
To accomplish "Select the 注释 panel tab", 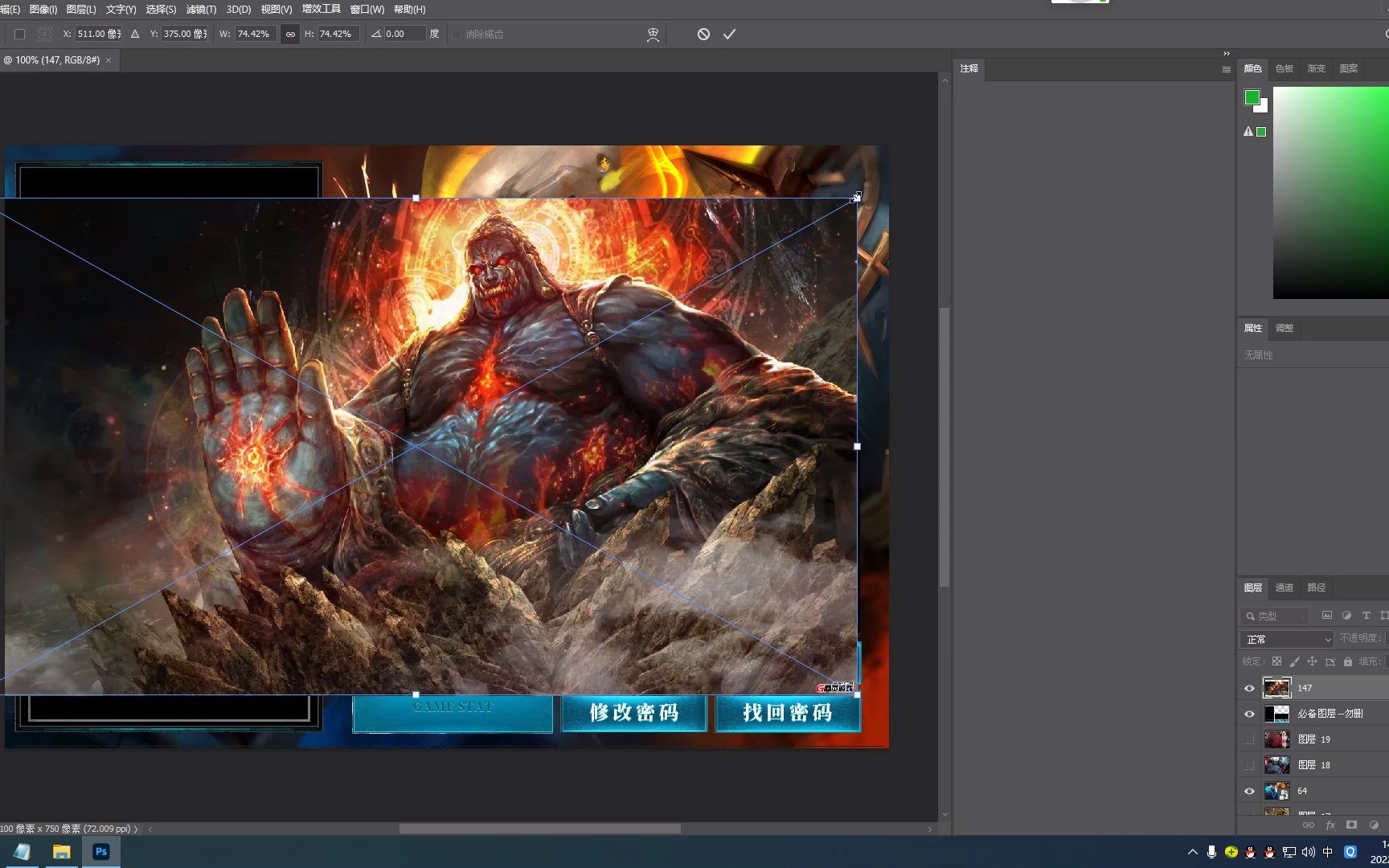I will tap(969, 68).
